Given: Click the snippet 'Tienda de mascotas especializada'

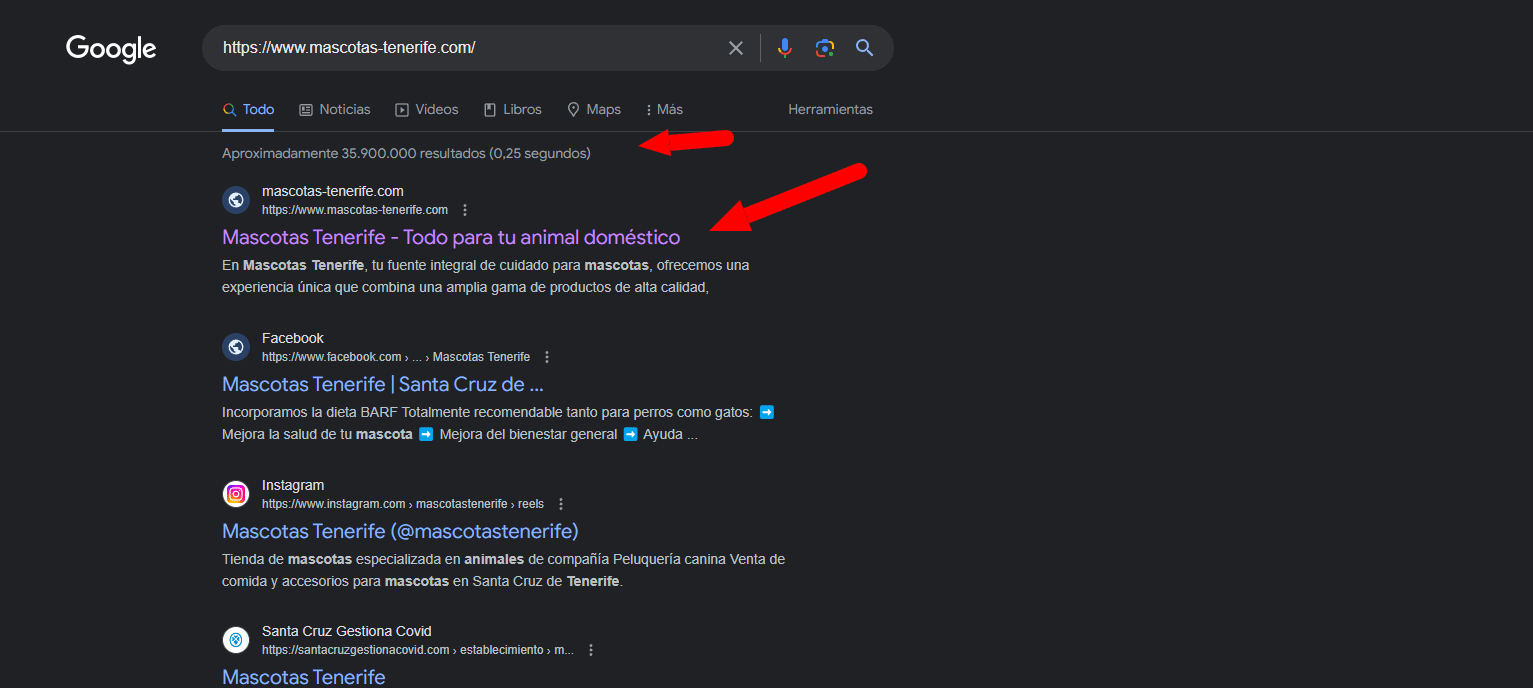Looking at the screenshot, I should pos(503,570).
